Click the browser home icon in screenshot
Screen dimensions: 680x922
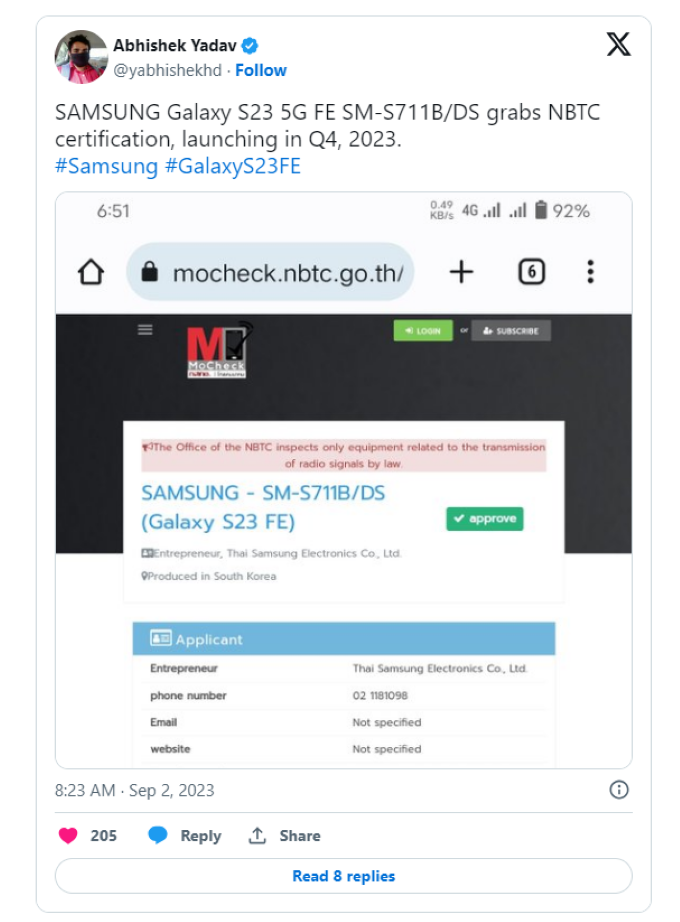[x=91, y=272]
